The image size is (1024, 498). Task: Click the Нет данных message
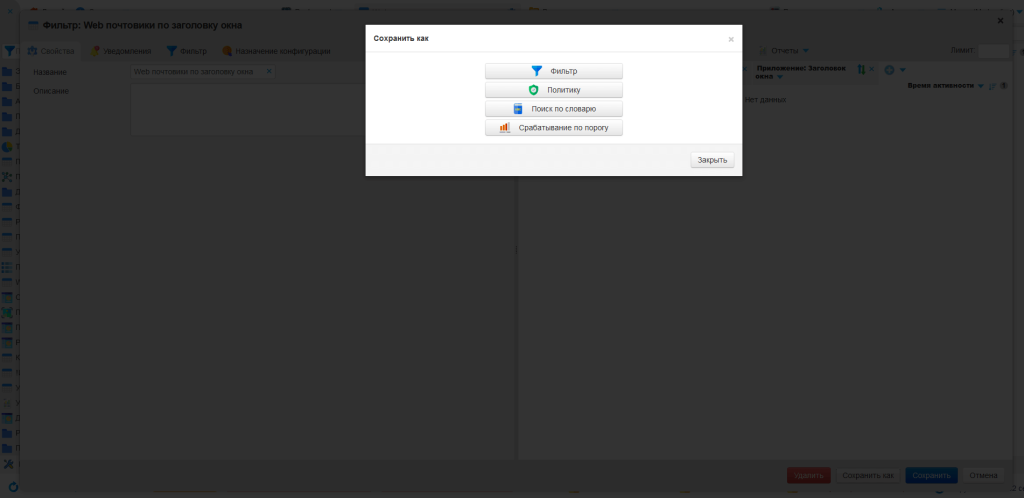pos(765,100)
